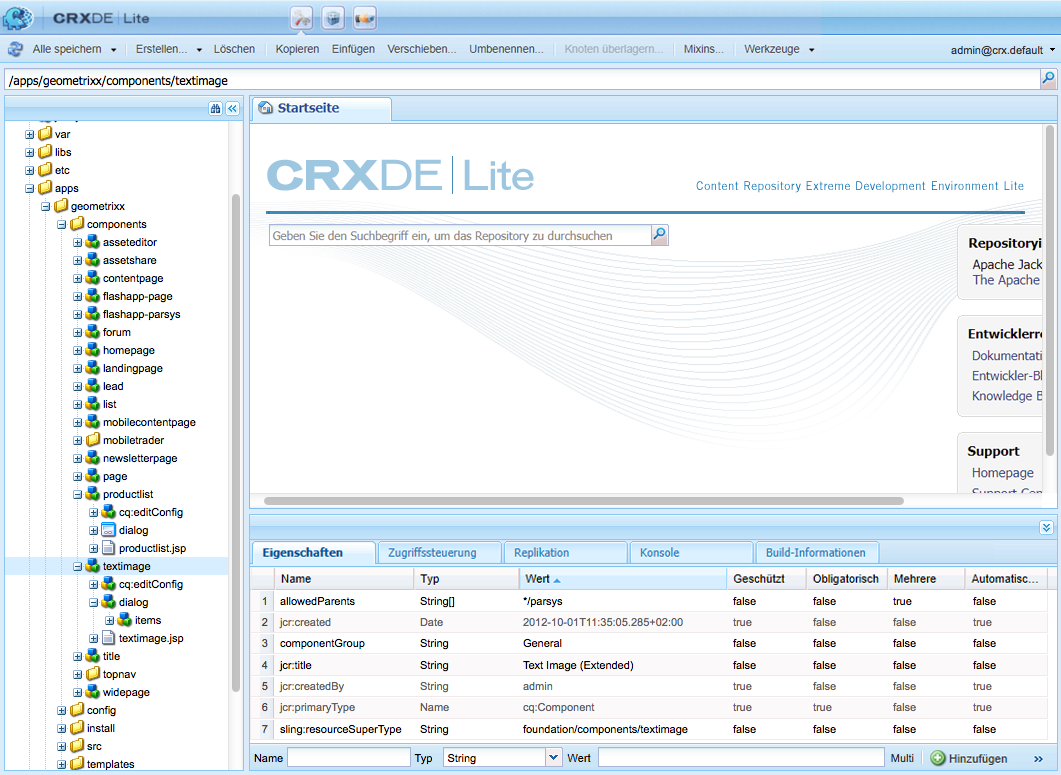Viewport: 1061px width, 775px height.
Task: Click the Startseite panel vertical scrollbar
Action: pyautogui.click(x=1049, y=291)
